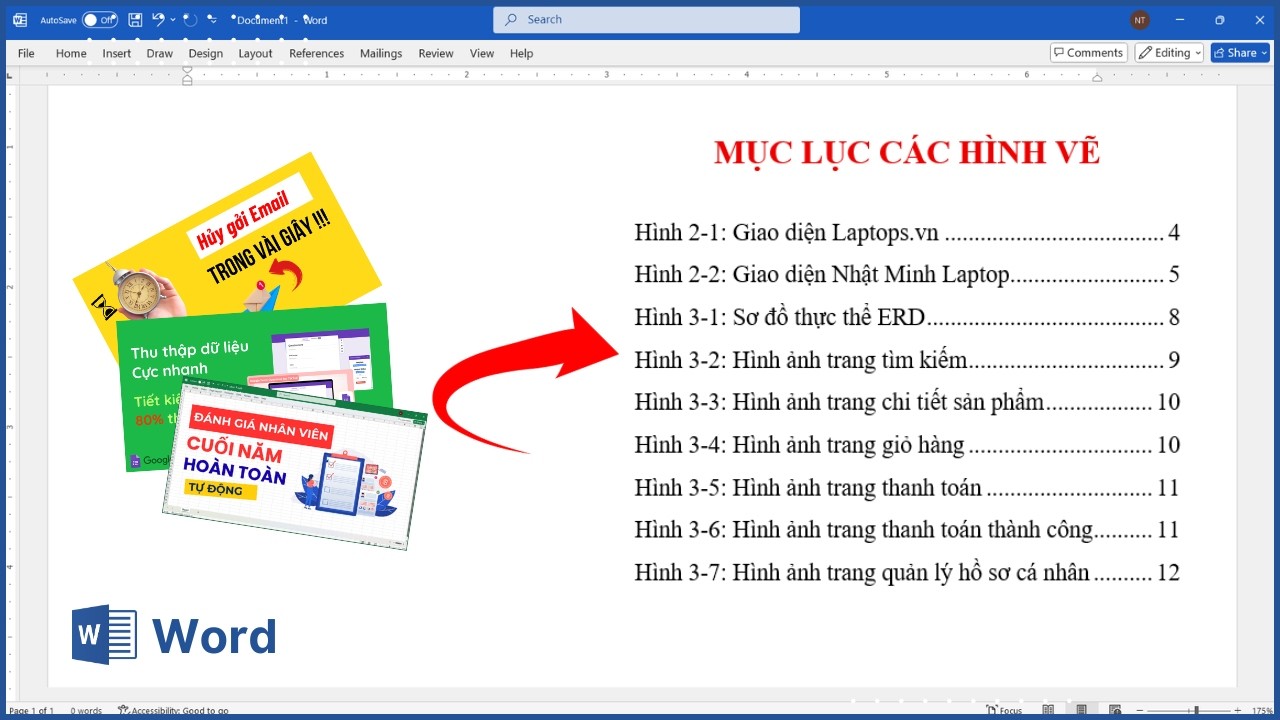Viewport: 1280px width, 720px height.
Task: Click entry Hình 2-2: Giao diện Nhật Minh Laptop
Action: pos(907,275)
